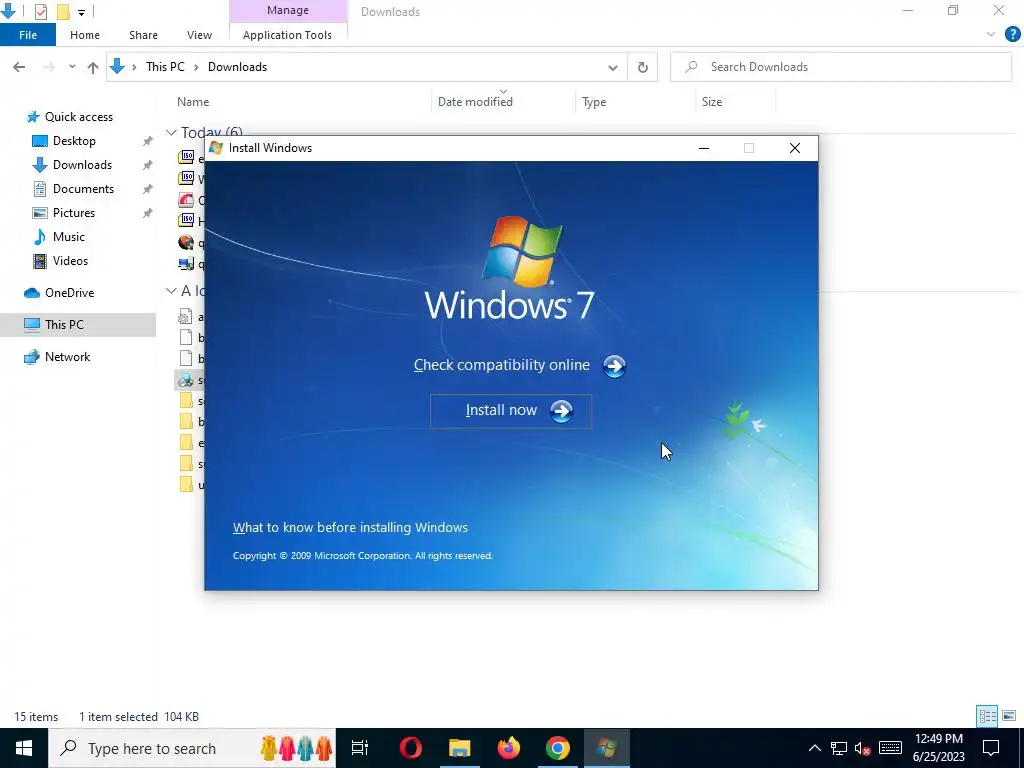The height and width of the screenshot is (768, 1024).
Task: Open the recent locations dropdown
Action: pyautogui.click(x=72, y=67)
